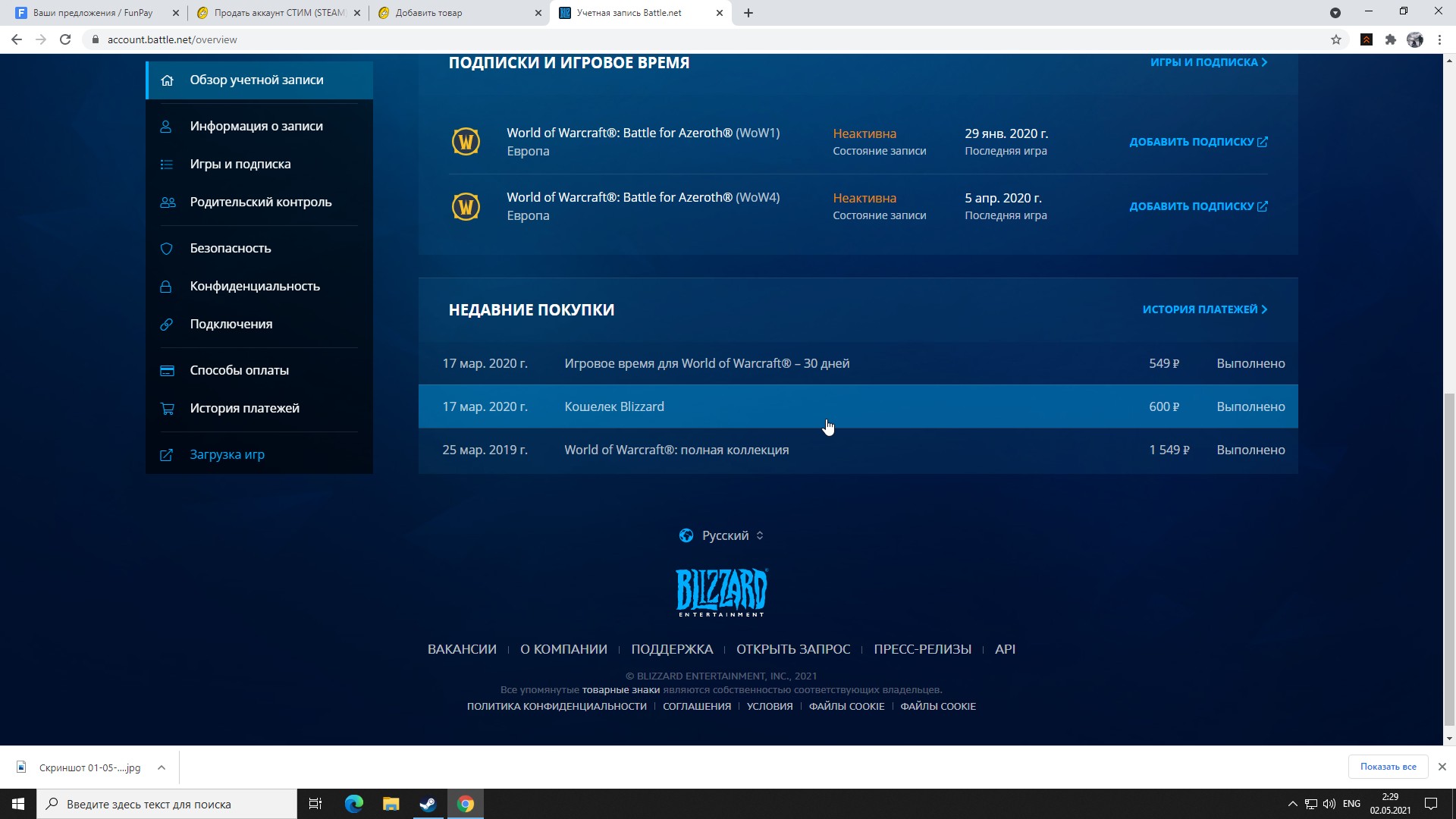
Task: Open ПОЛИТИКА КОНФИДЕНЦИАЛЬНОСТИ footer link
Action: coord(557,706)
